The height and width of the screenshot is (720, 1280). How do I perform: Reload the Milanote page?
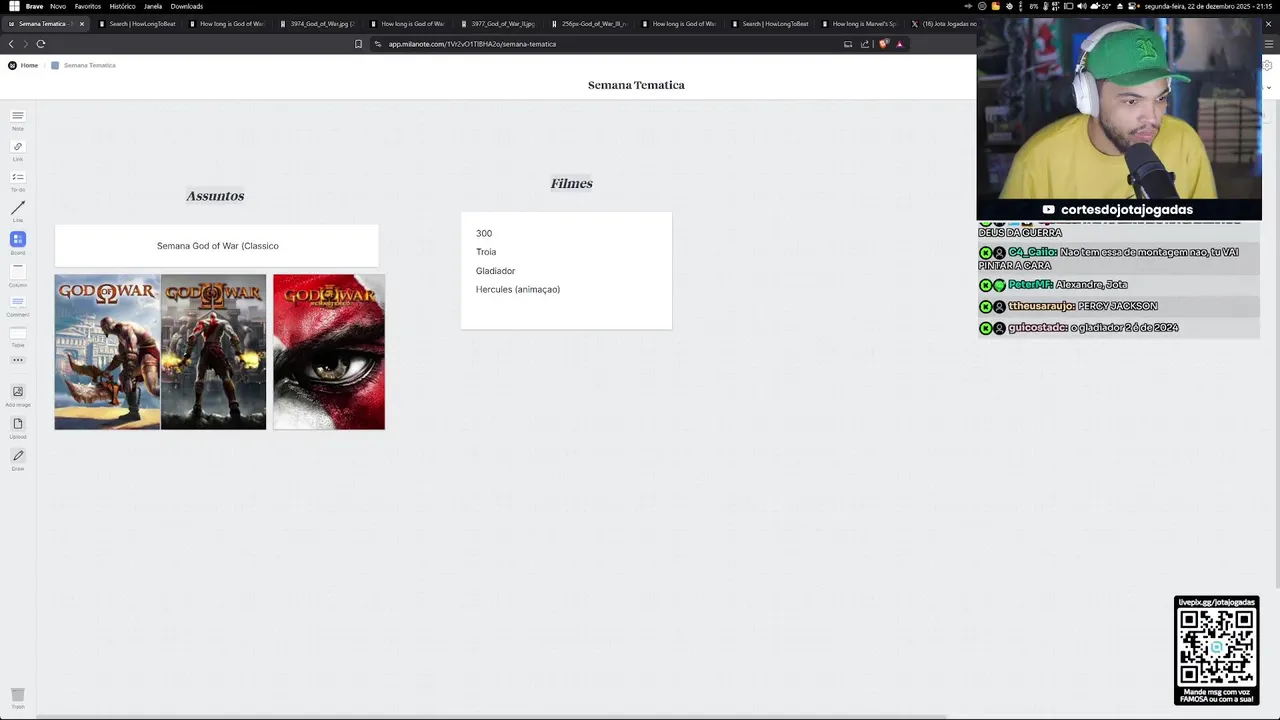[x=41, y=44]
